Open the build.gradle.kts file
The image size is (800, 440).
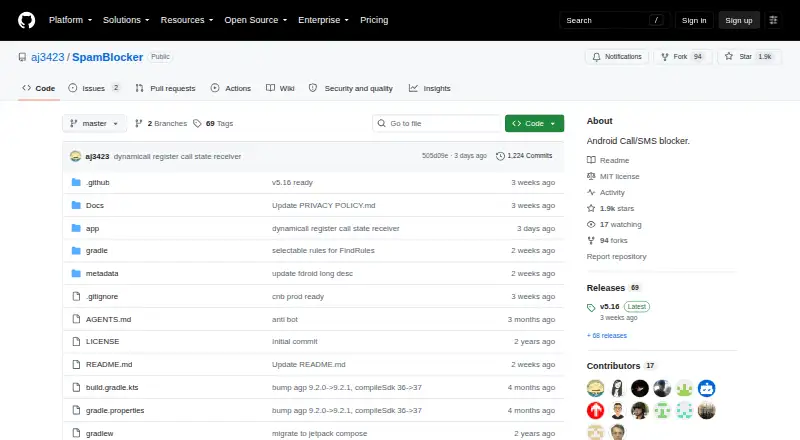[x=112, y=387]
